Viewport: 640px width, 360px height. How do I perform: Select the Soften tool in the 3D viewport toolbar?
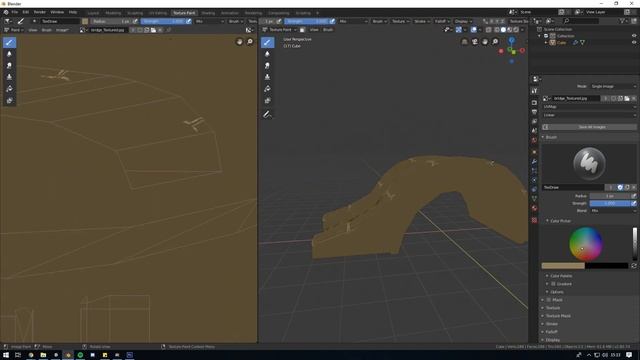click(267, 54)
